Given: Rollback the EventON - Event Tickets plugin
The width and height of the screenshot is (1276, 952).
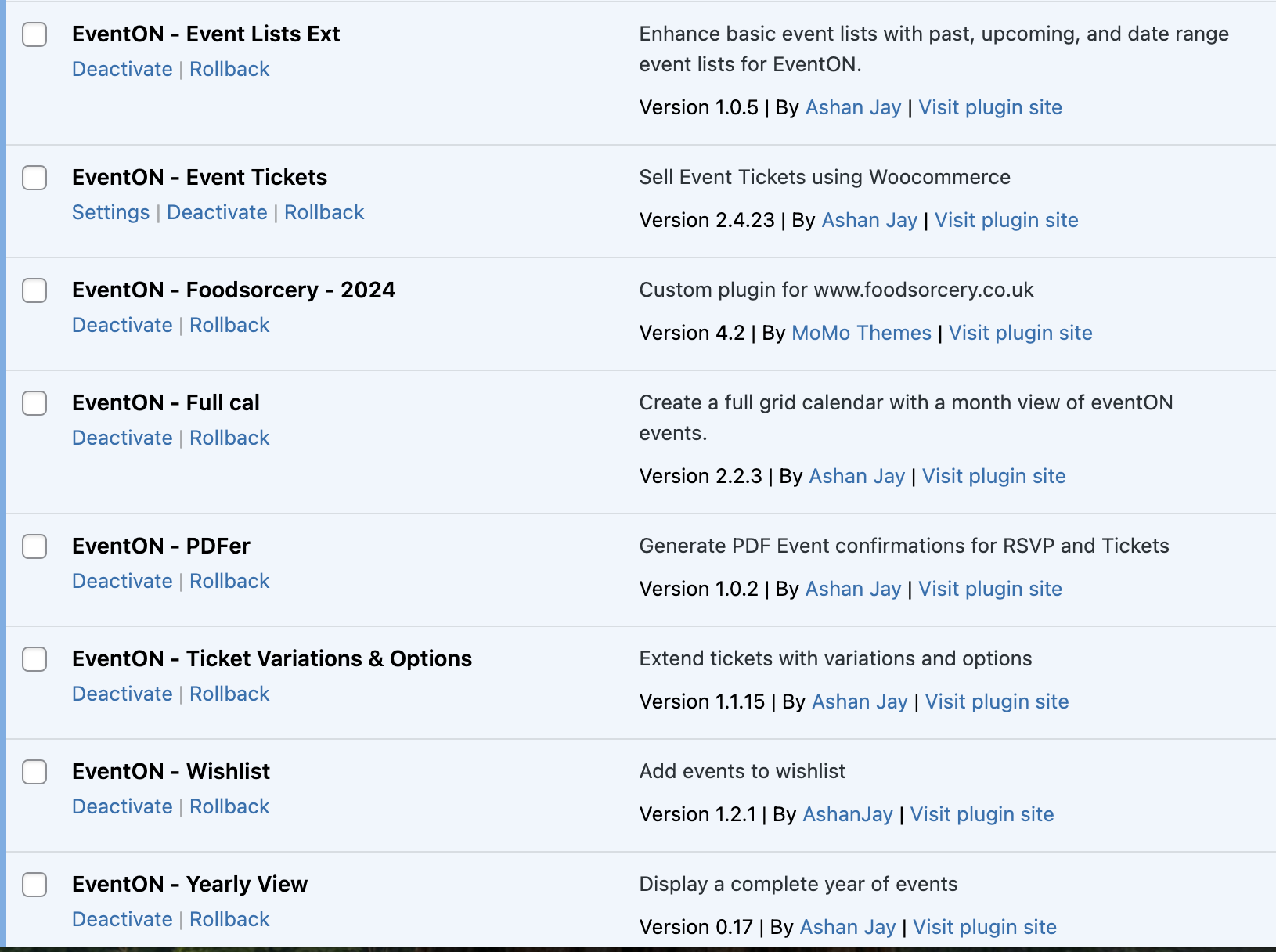Looking at the screenshot, I should [x=324, y=212].
